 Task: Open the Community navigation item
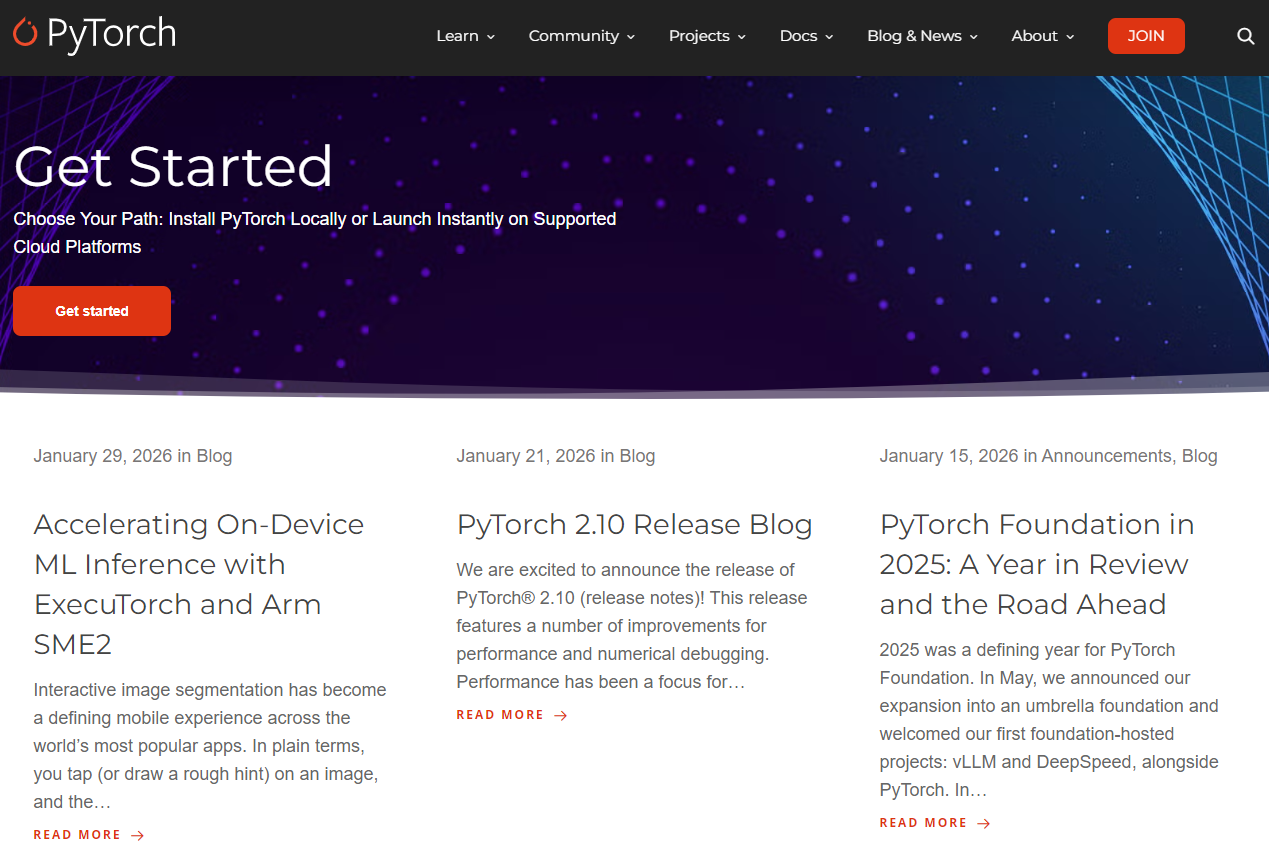pos(574,36)
